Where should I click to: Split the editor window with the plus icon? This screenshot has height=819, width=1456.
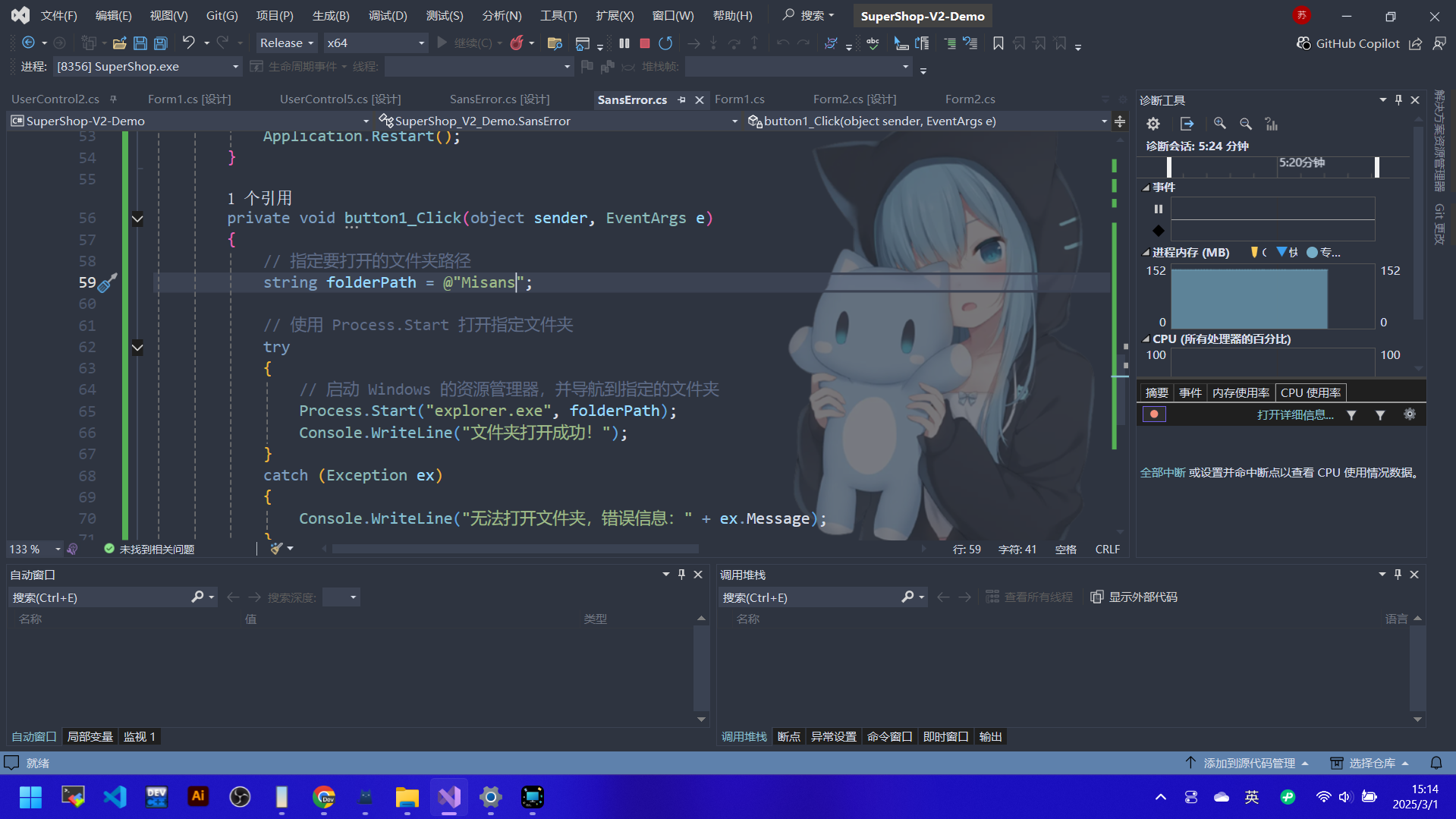point(1120,121)
